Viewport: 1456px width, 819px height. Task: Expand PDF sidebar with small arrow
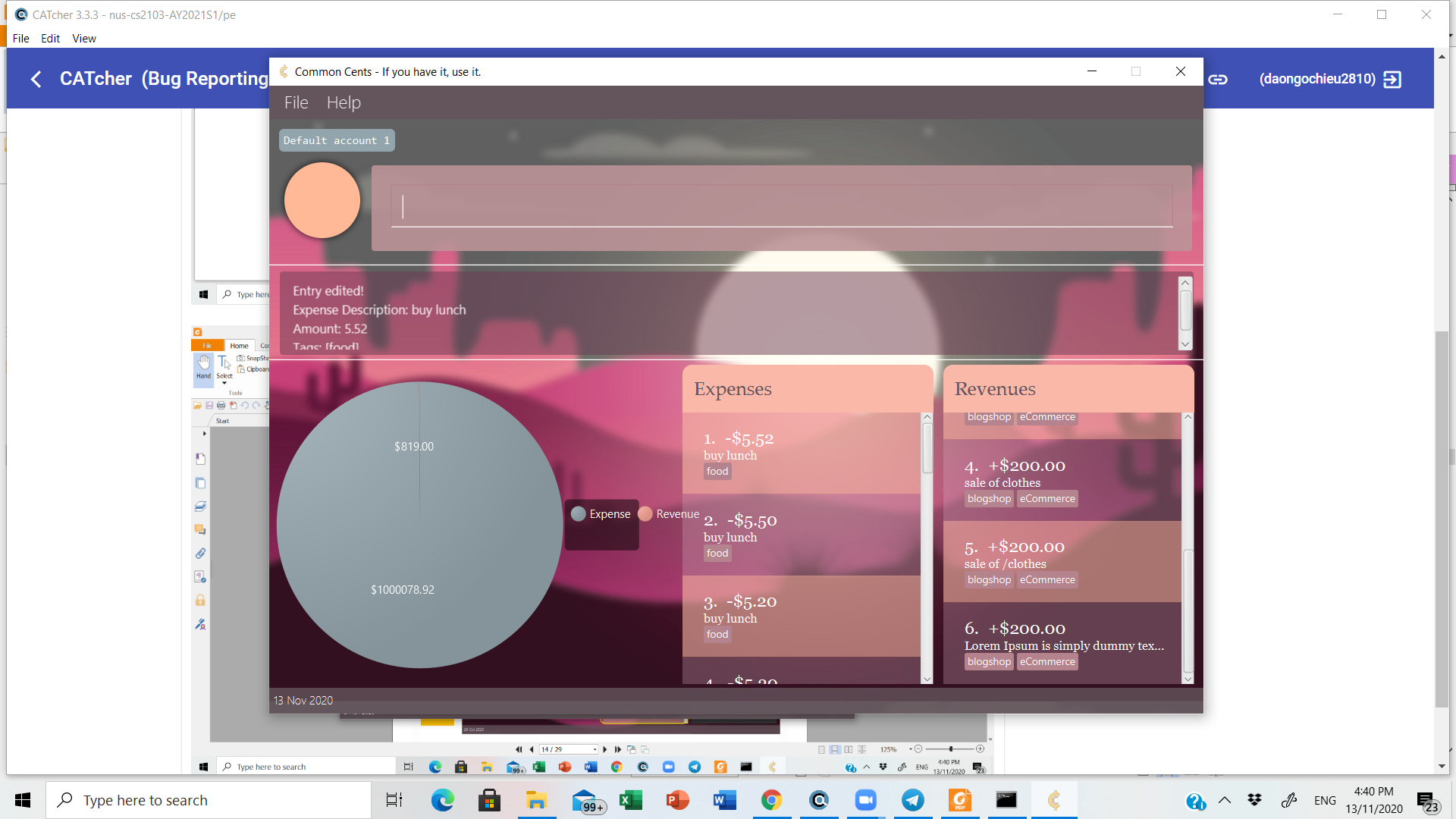point(205,434)
